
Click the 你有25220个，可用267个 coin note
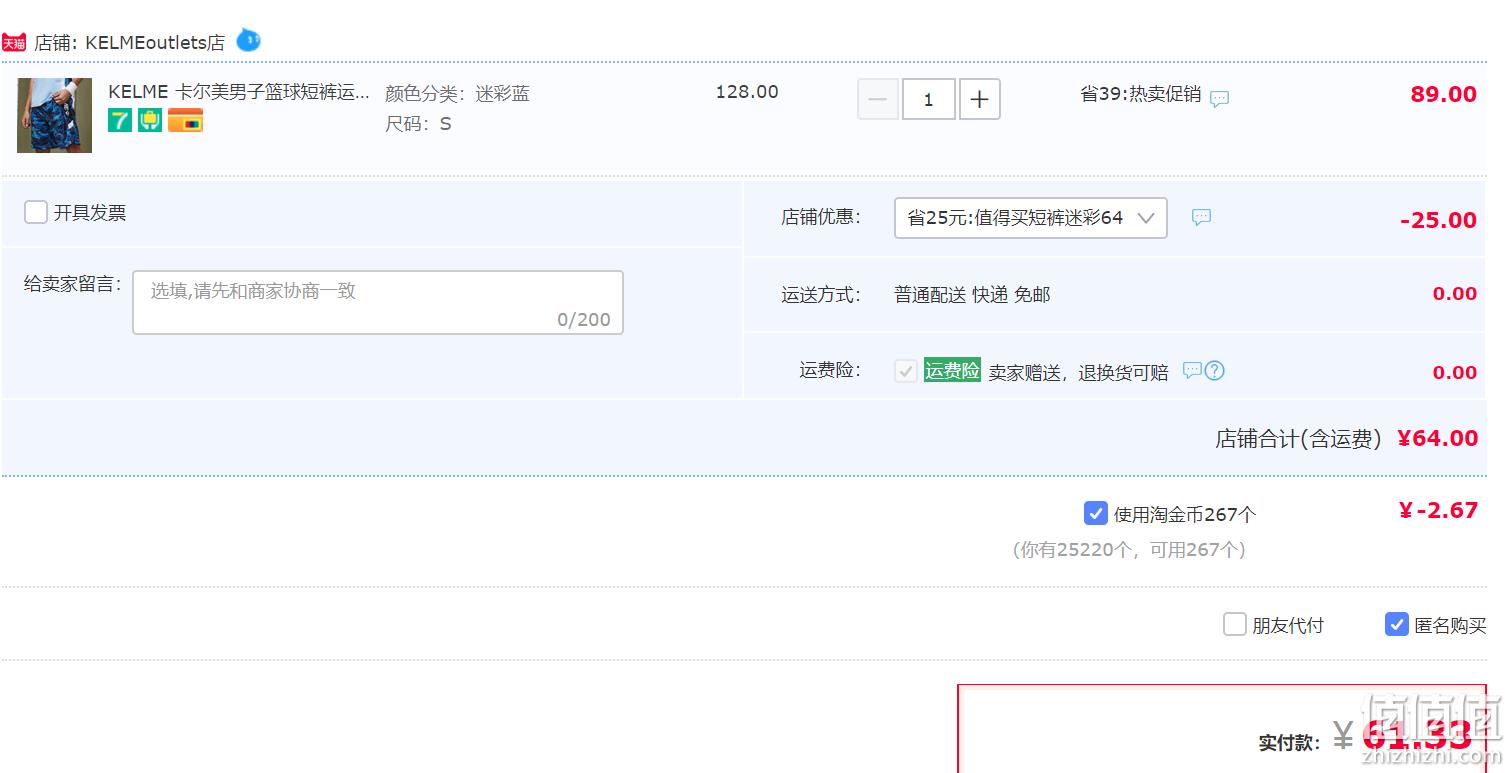click(1129, 550)
